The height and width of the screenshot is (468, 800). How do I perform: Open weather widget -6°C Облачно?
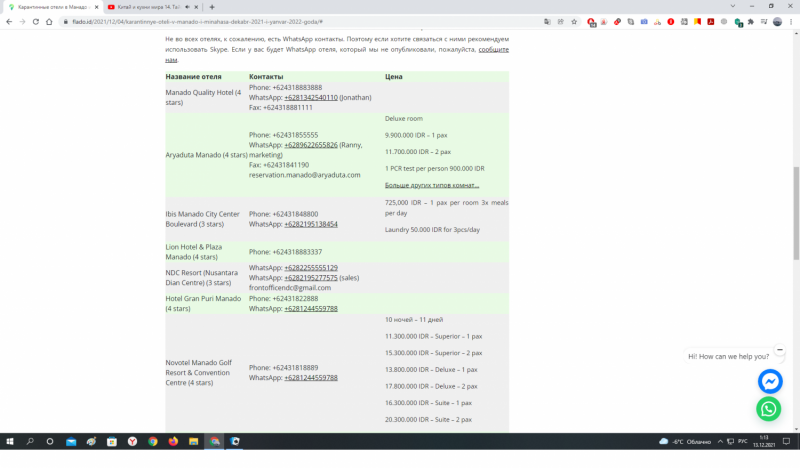tap(685, 441)
